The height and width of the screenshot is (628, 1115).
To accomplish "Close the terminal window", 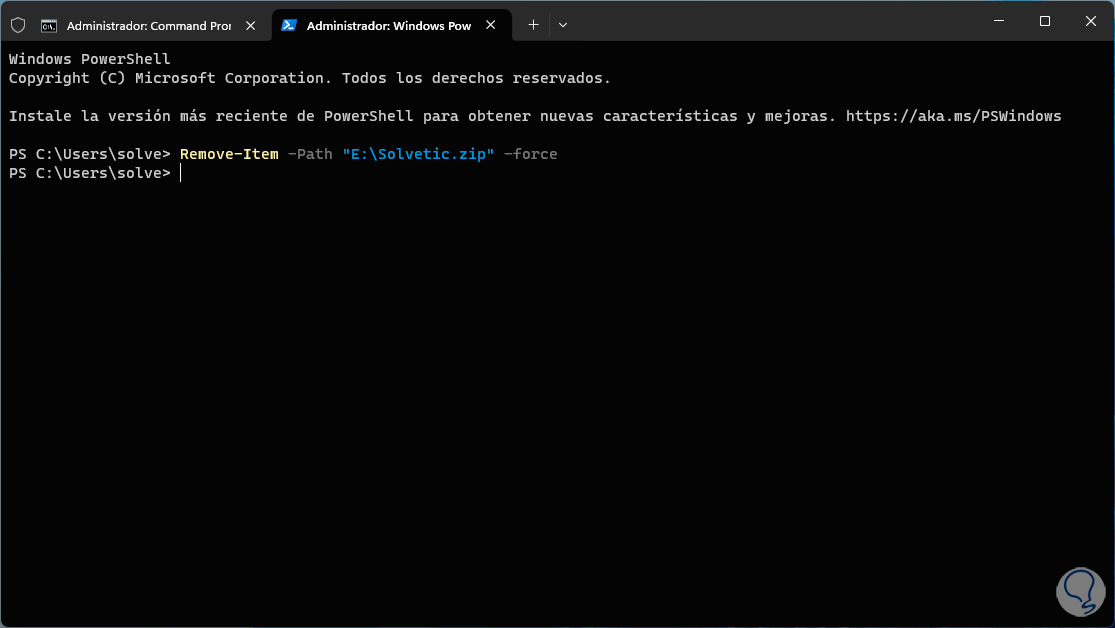I will [x=1090, y=22].
